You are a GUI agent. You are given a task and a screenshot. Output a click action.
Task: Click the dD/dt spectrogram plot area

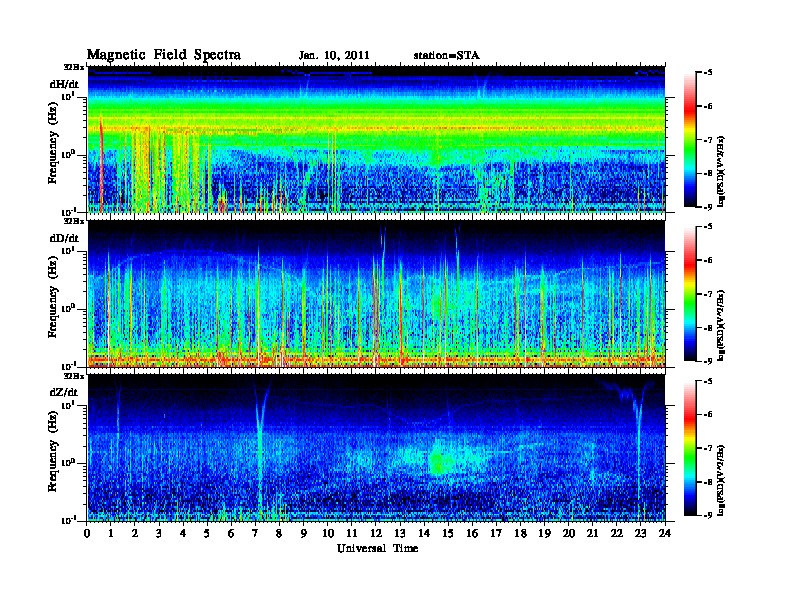376,293
